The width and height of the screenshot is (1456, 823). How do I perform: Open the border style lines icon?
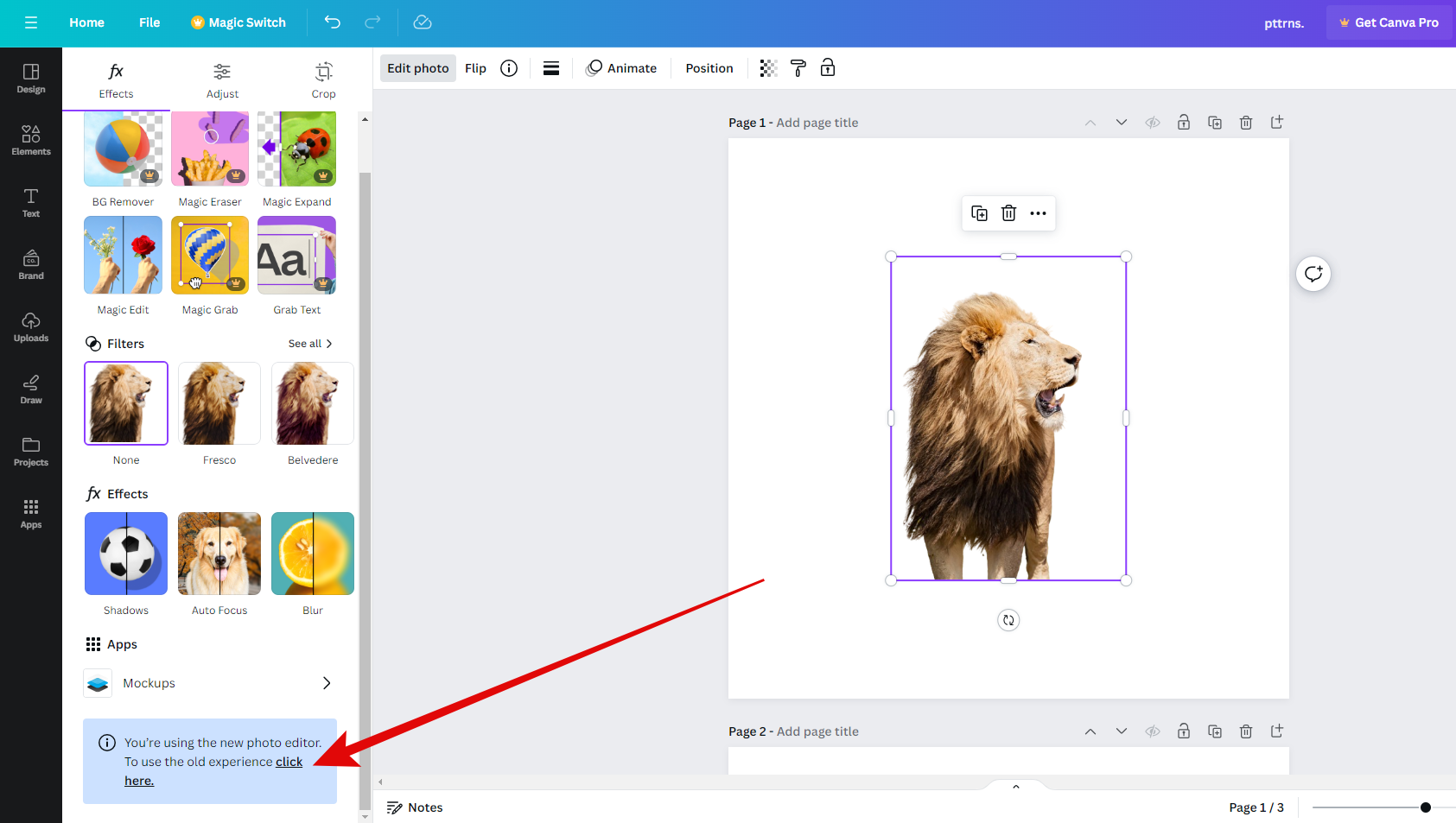point(551,68)
